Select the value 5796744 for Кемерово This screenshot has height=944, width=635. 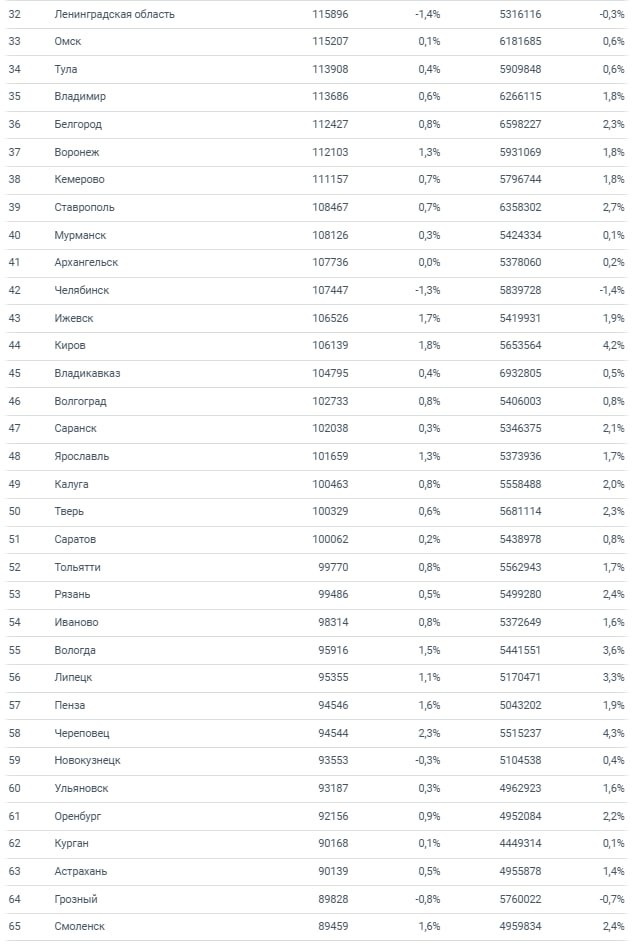click(521, 180)
